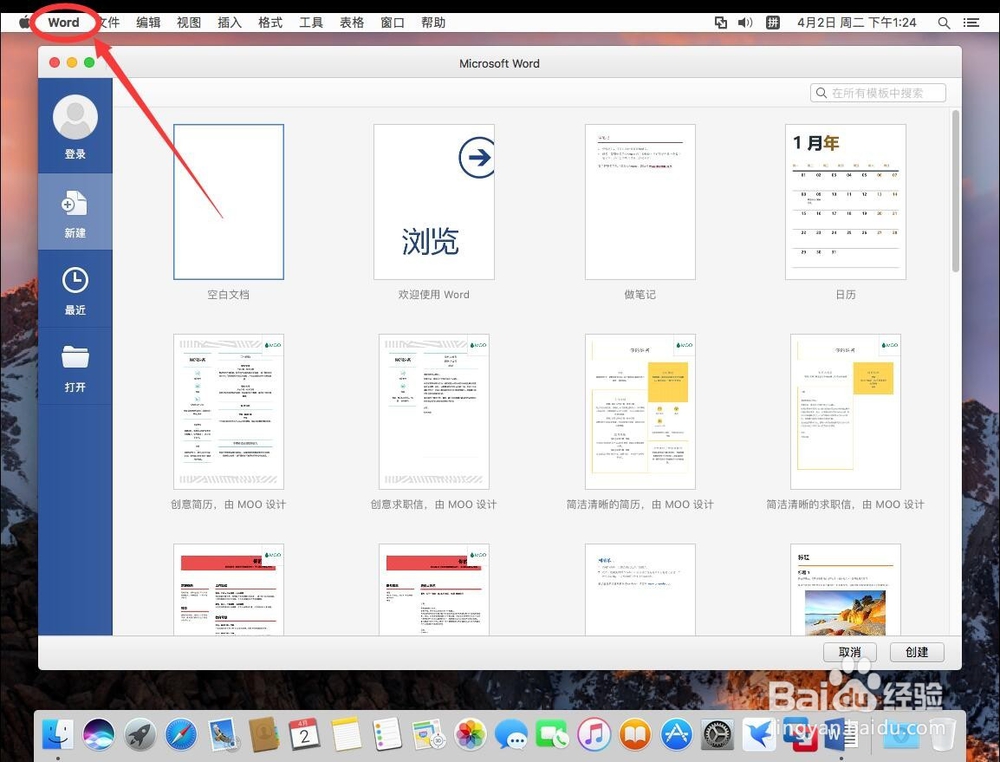Choose the template with beach photo

[x=845, y=589]
